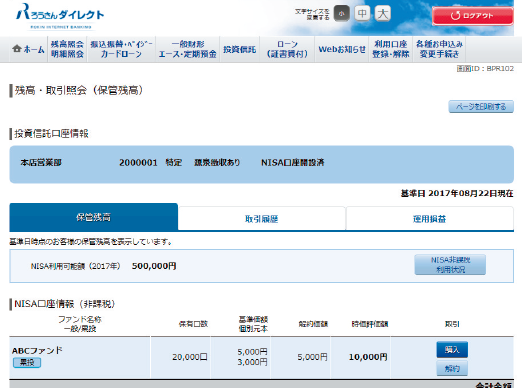The height and width of the screenshot is (388, 522).
Task: Click the NISA利用可能額 500,000円 value
Action: click(154, 266)
